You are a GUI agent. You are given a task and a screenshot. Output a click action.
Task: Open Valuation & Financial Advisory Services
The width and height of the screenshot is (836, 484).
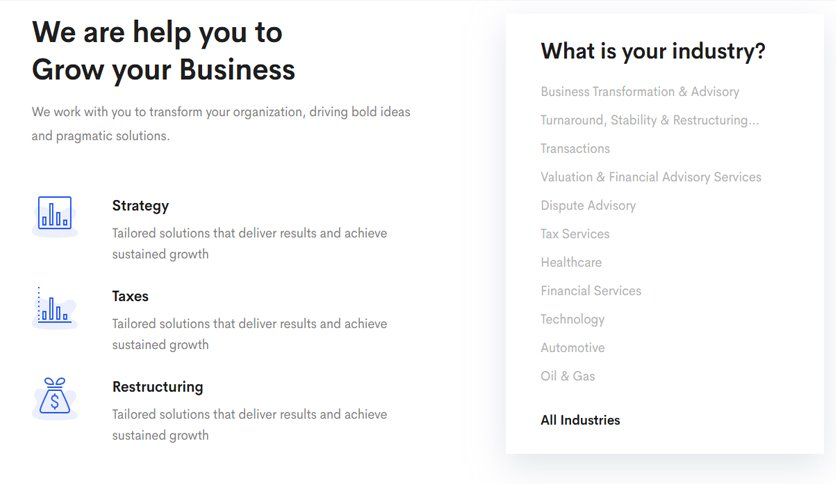650,177
